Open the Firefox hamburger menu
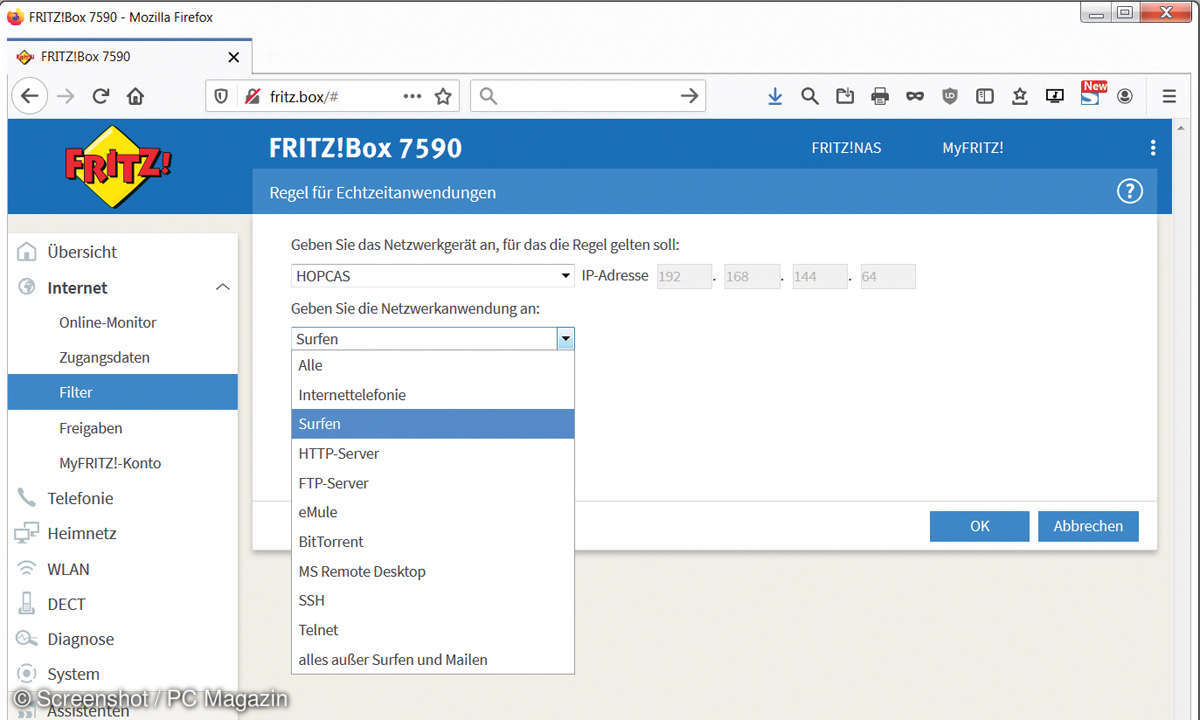1200x720 pixels. click(1169, 96)
